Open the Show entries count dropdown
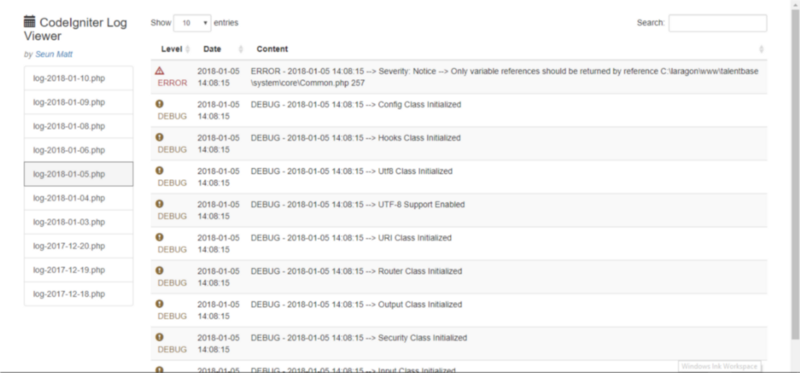800x373 pixels. coord(192,23)
